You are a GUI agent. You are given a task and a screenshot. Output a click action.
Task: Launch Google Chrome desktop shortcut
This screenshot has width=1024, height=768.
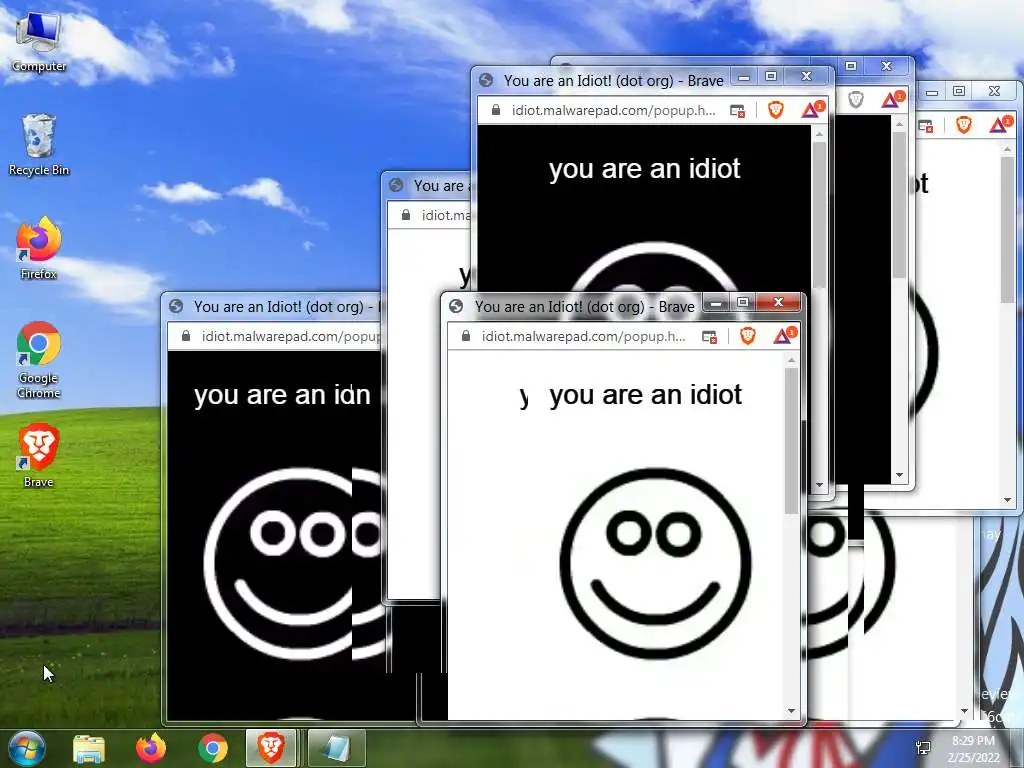[39, 359]
